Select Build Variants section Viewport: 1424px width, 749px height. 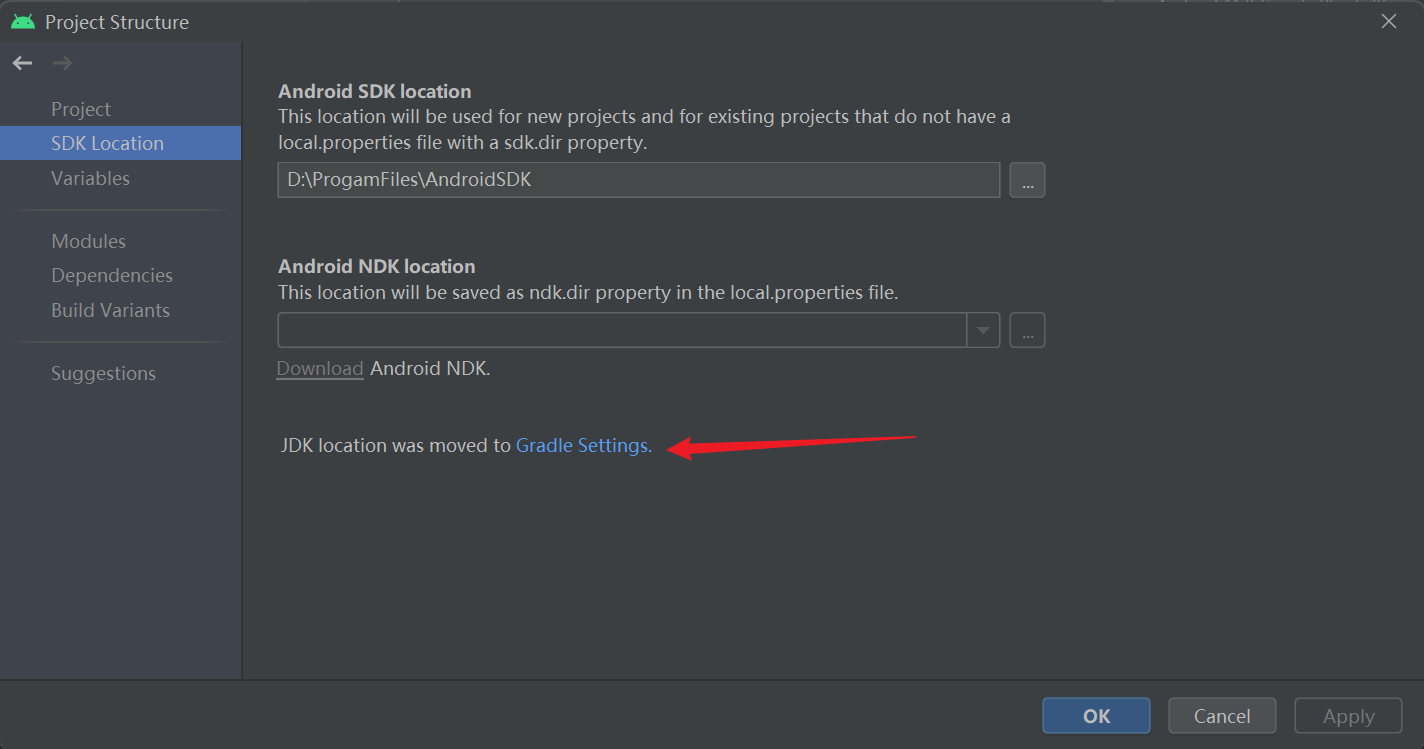click(x=110, y=310)
